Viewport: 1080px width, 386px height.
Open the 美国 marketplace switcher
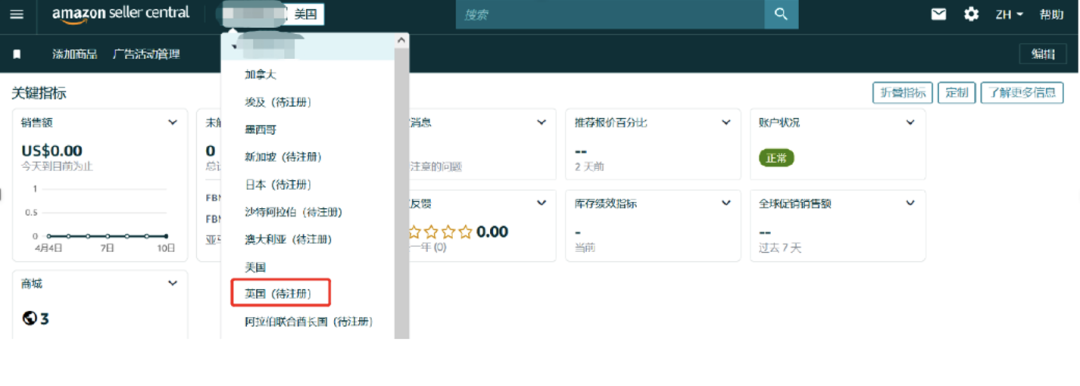point(305,14)
